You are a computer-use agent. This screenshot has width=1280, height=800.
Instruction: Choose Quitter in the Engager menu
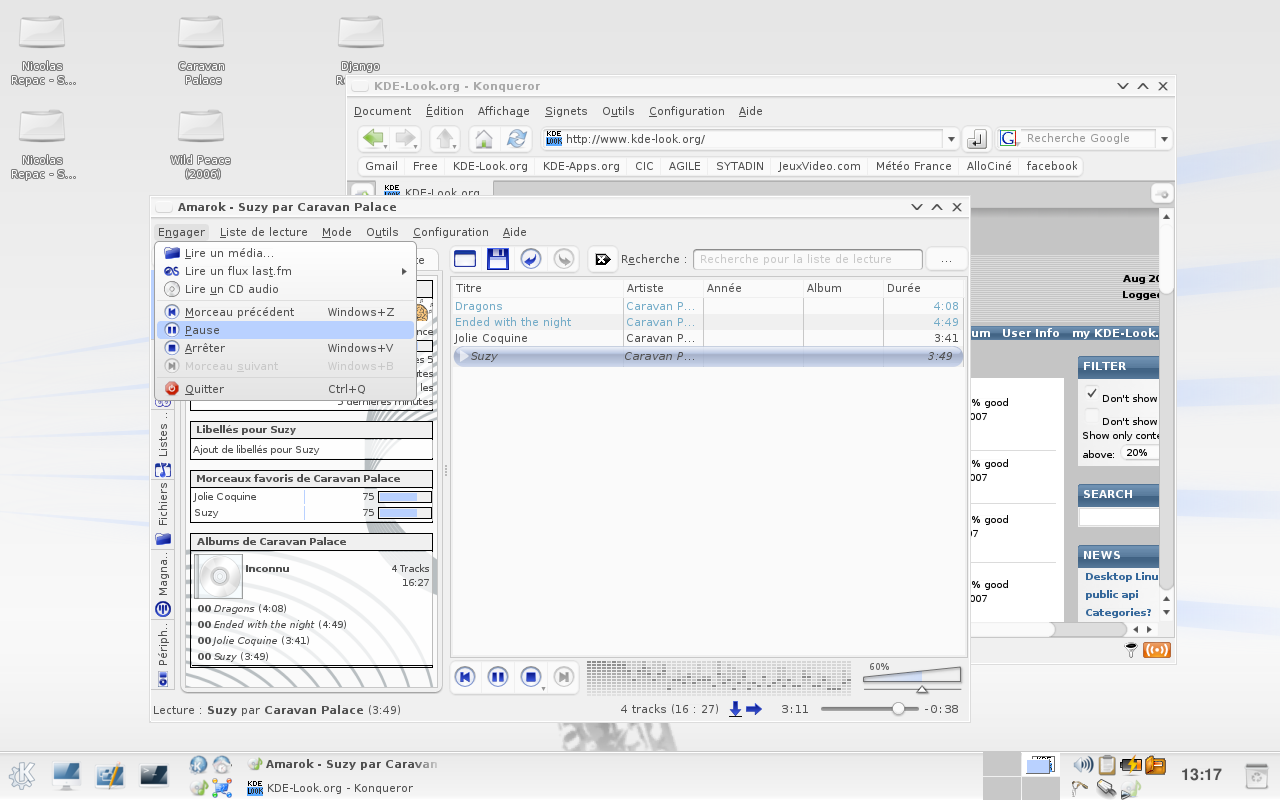point(285,389)
